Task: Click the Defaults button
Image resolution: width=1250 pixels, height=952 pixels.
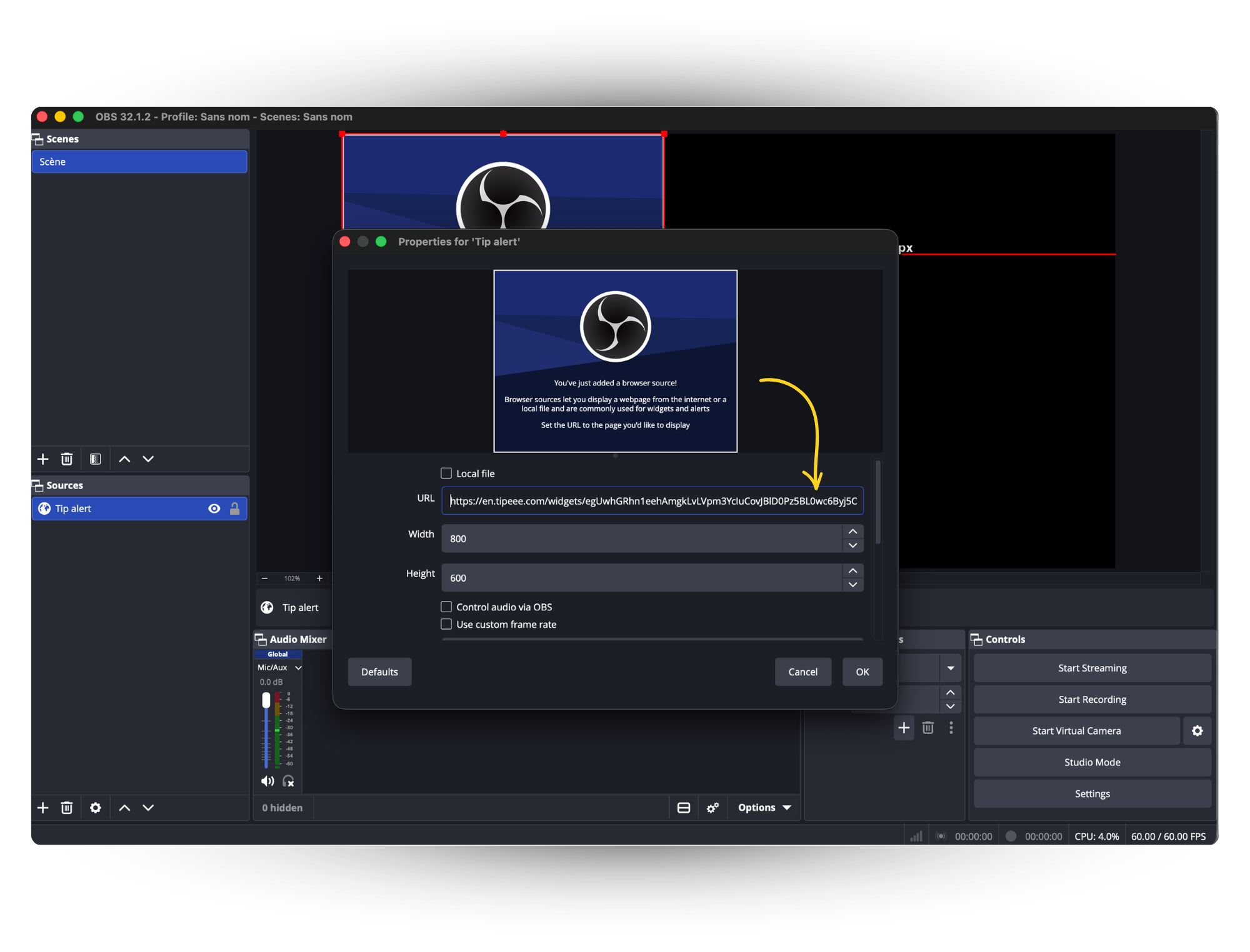Action: (379, 672)
